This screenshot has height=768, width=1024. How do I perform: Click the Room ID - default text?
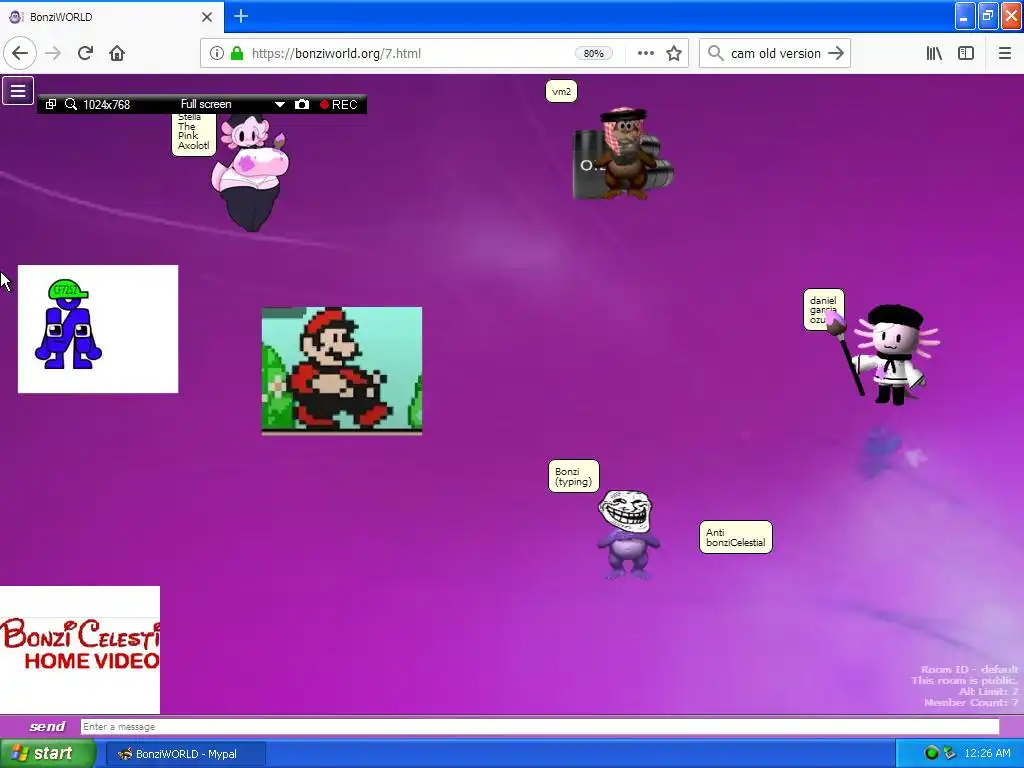click(x=969, y=669)
